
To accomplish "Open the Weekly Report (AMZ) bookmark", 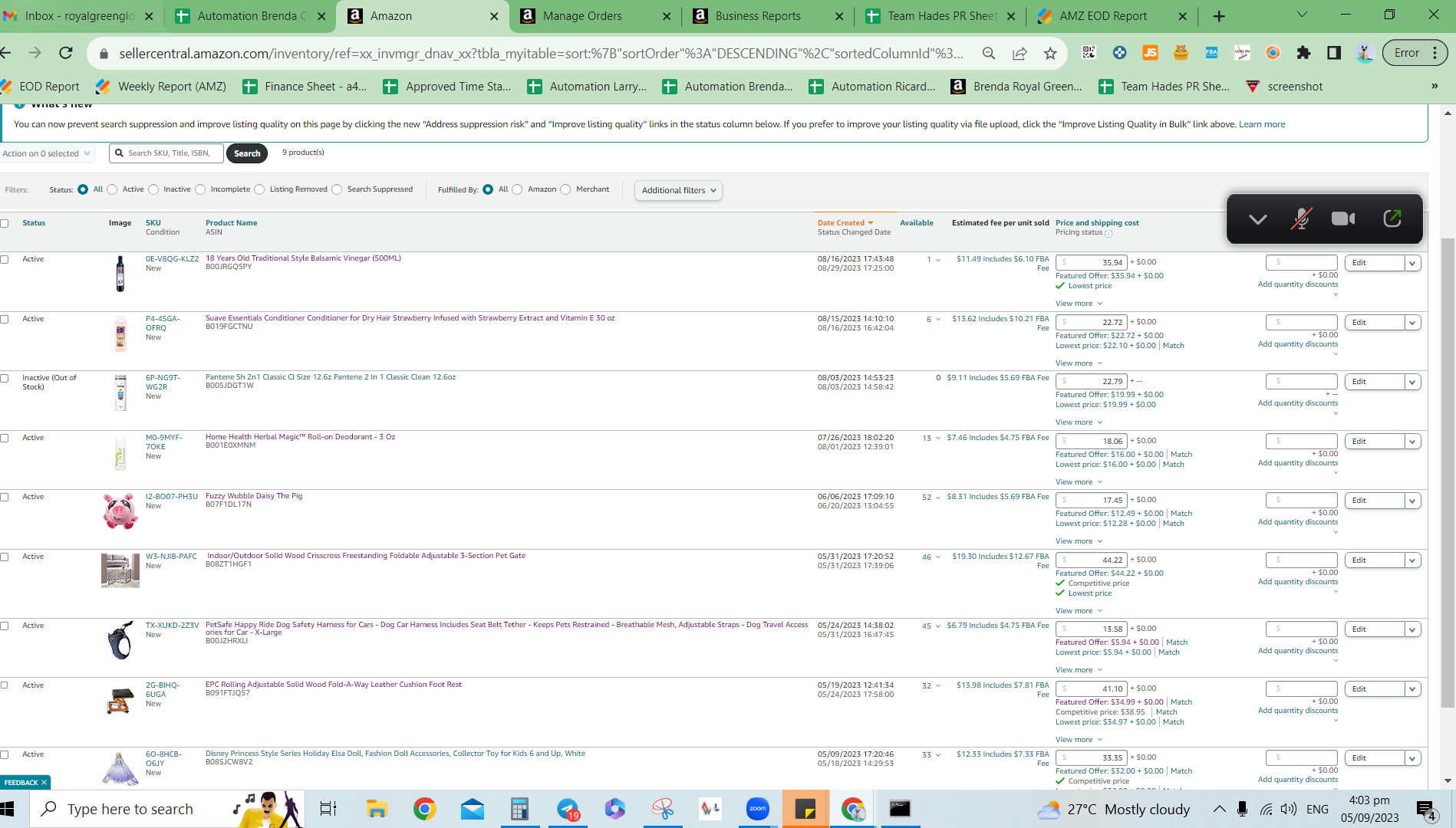I will pyautogui.click(x=161, y=87).
